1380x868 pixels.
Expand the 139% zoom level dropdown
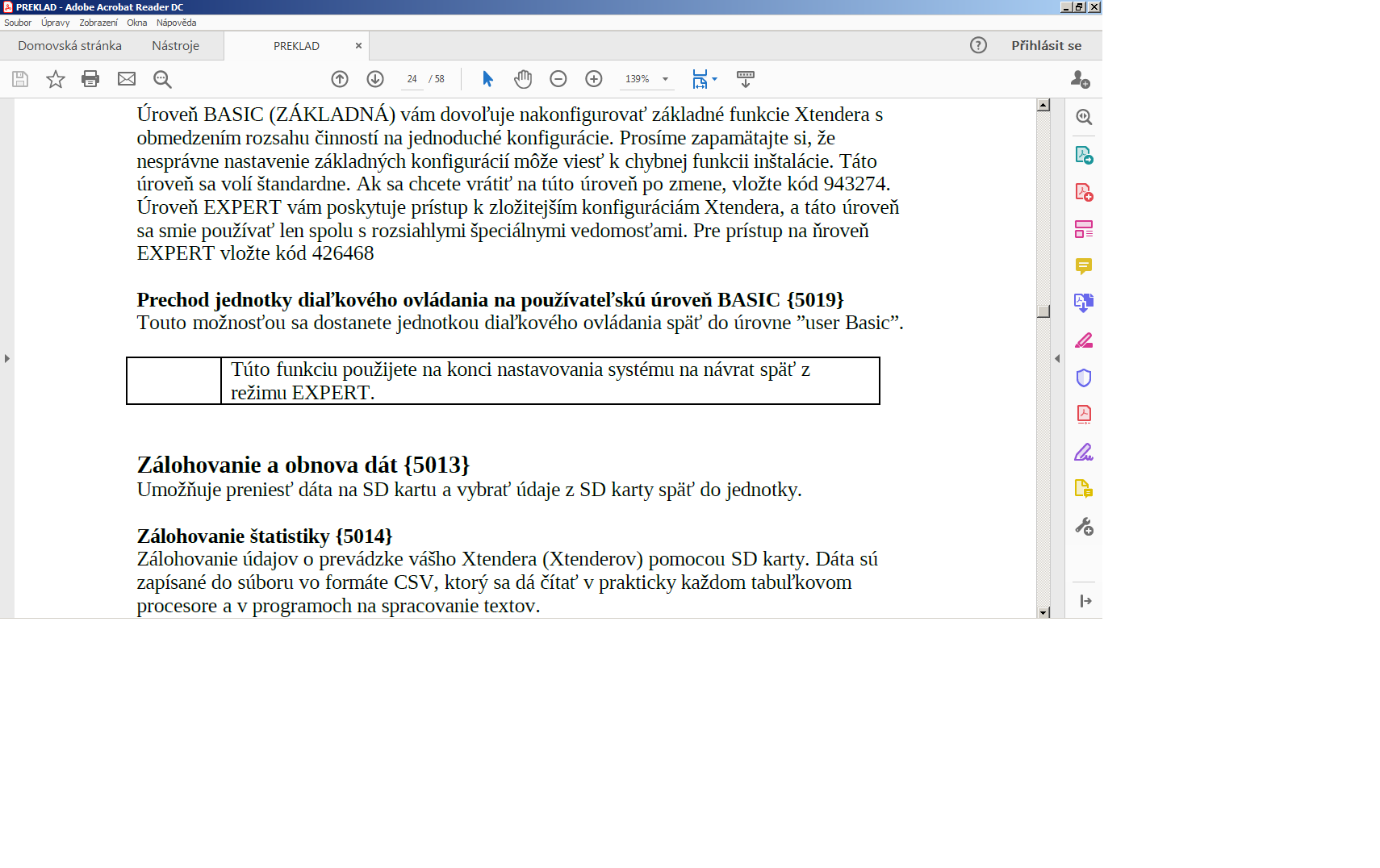pyautogui.click(x=666, y=79)
